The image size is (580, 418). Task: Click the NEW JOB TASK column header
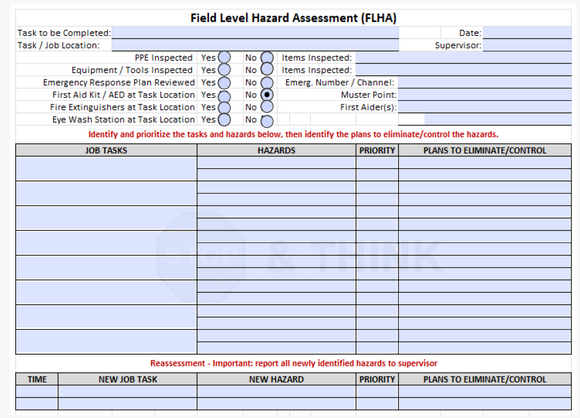click(128, 379)
